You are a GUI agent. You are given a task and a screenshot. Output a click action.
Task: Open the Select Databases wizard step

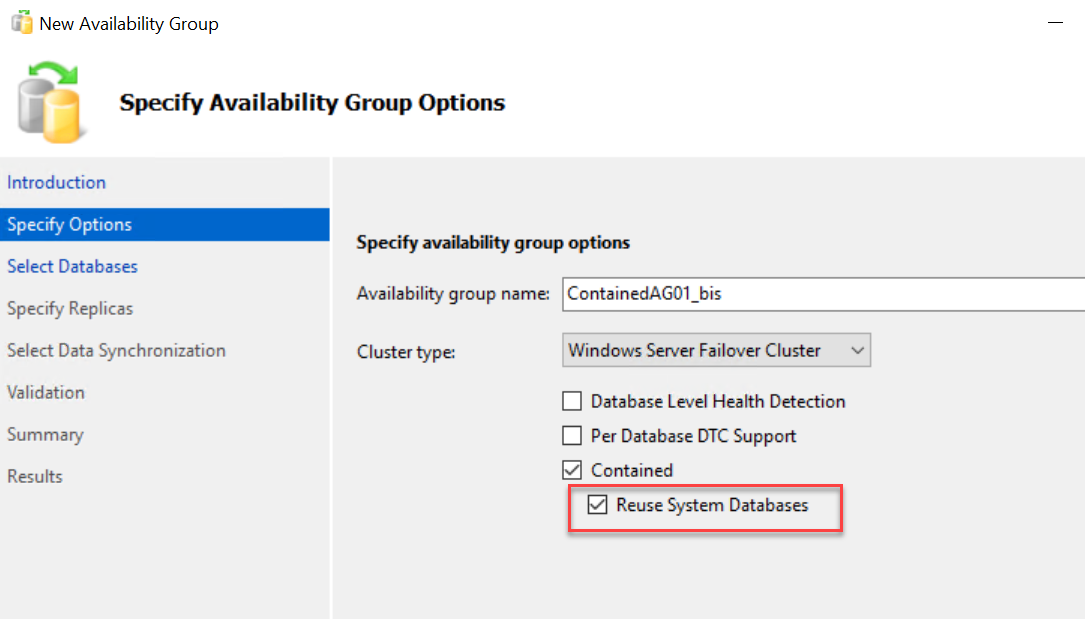[72, 266]
